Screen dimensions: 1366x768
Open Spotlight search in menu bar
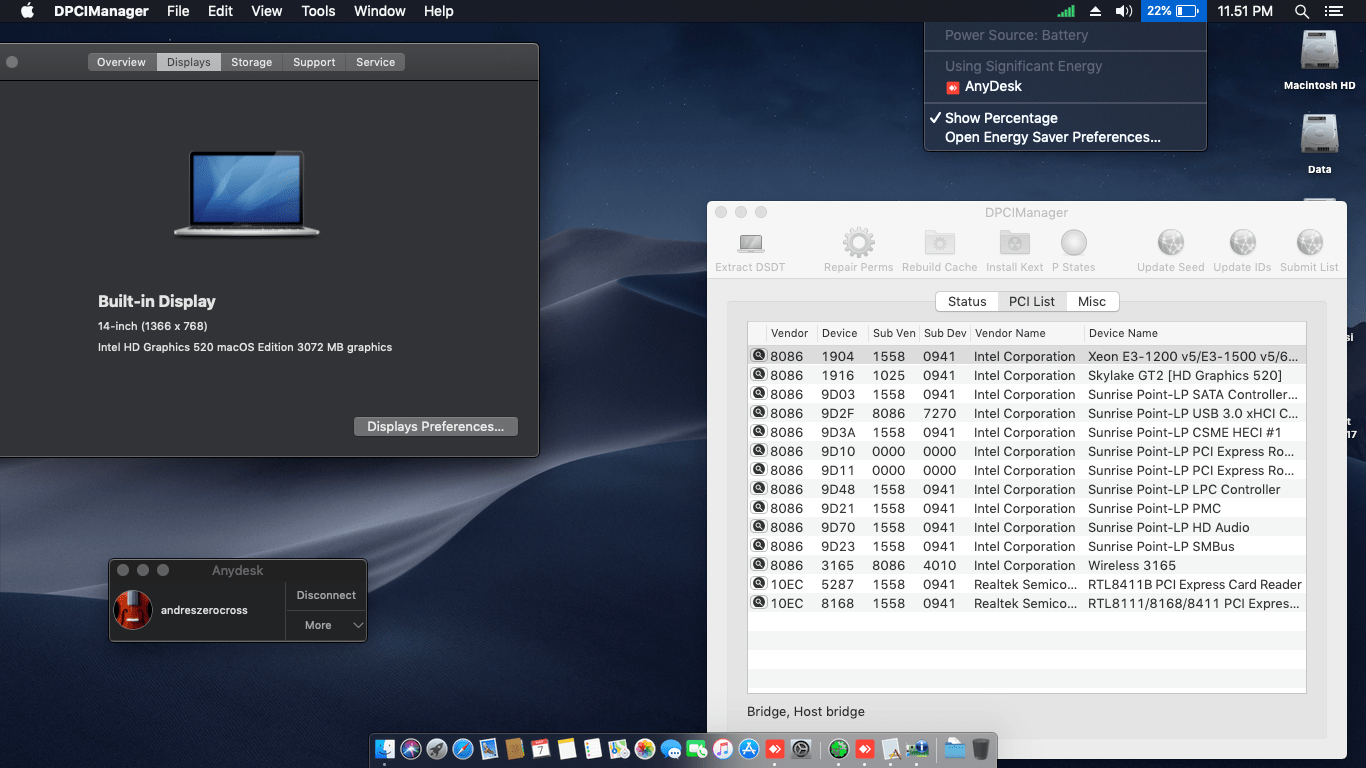[1301, 11]
